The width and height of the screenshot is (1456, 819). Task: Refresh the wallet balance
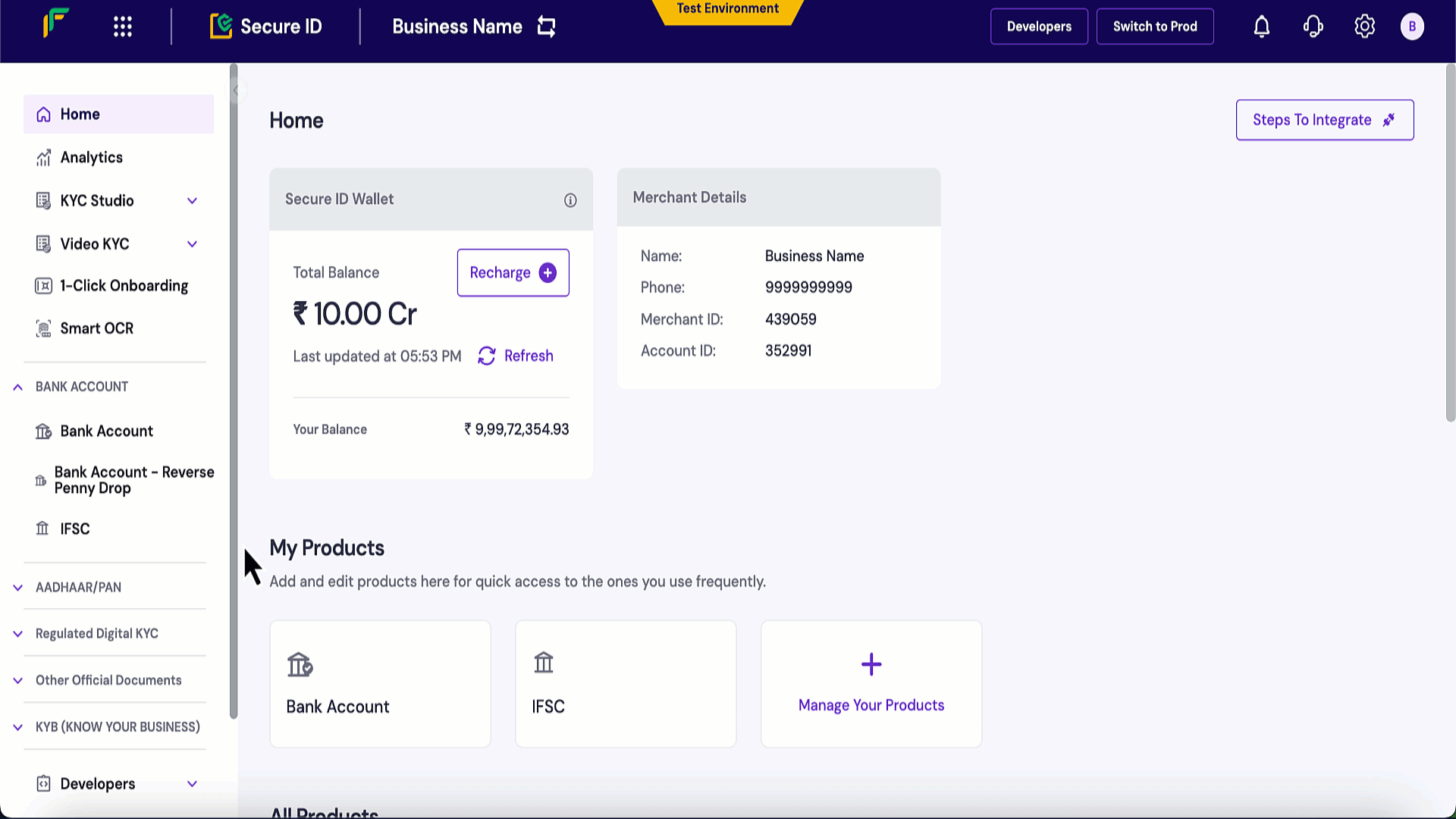pyautogui.click(x=515, y=356)
